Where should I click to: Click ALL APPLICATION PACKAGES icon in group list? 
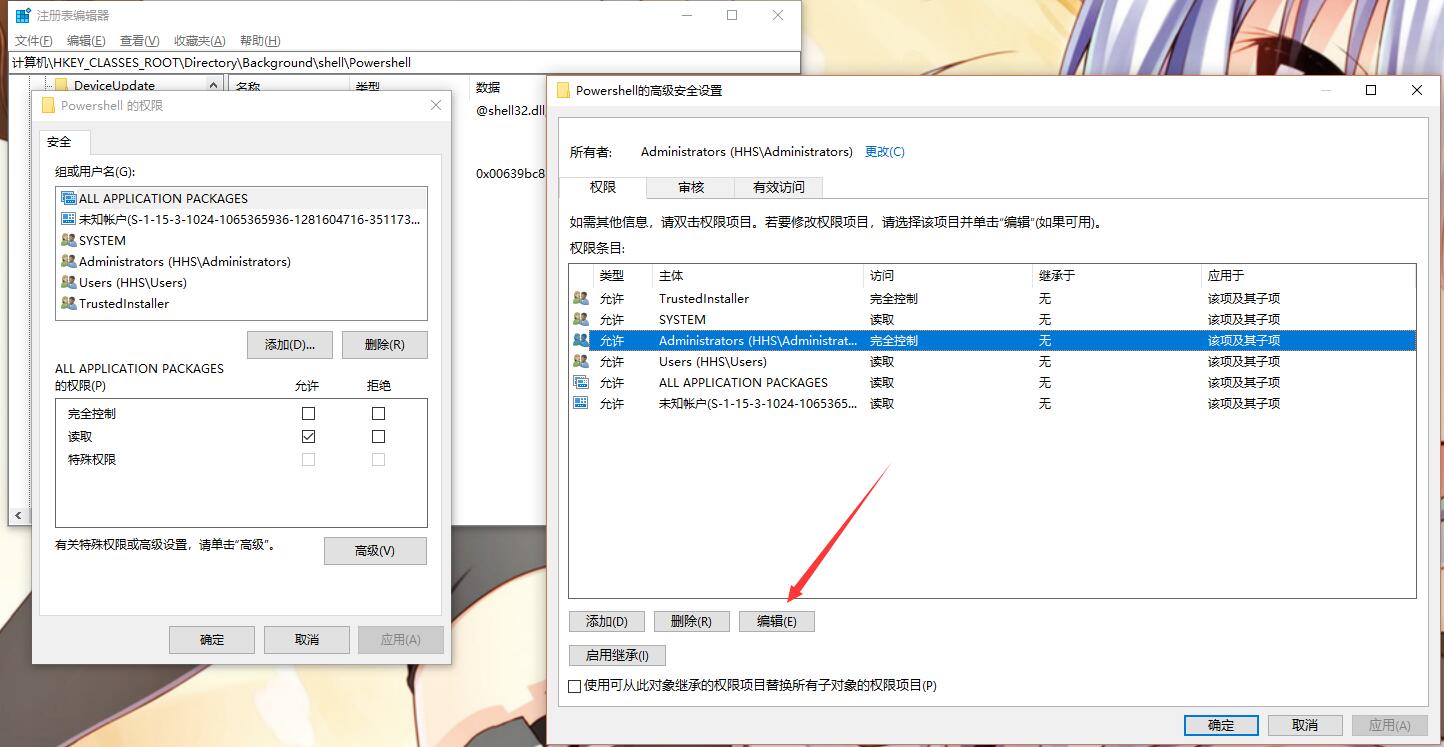click(x=68, y=198)
